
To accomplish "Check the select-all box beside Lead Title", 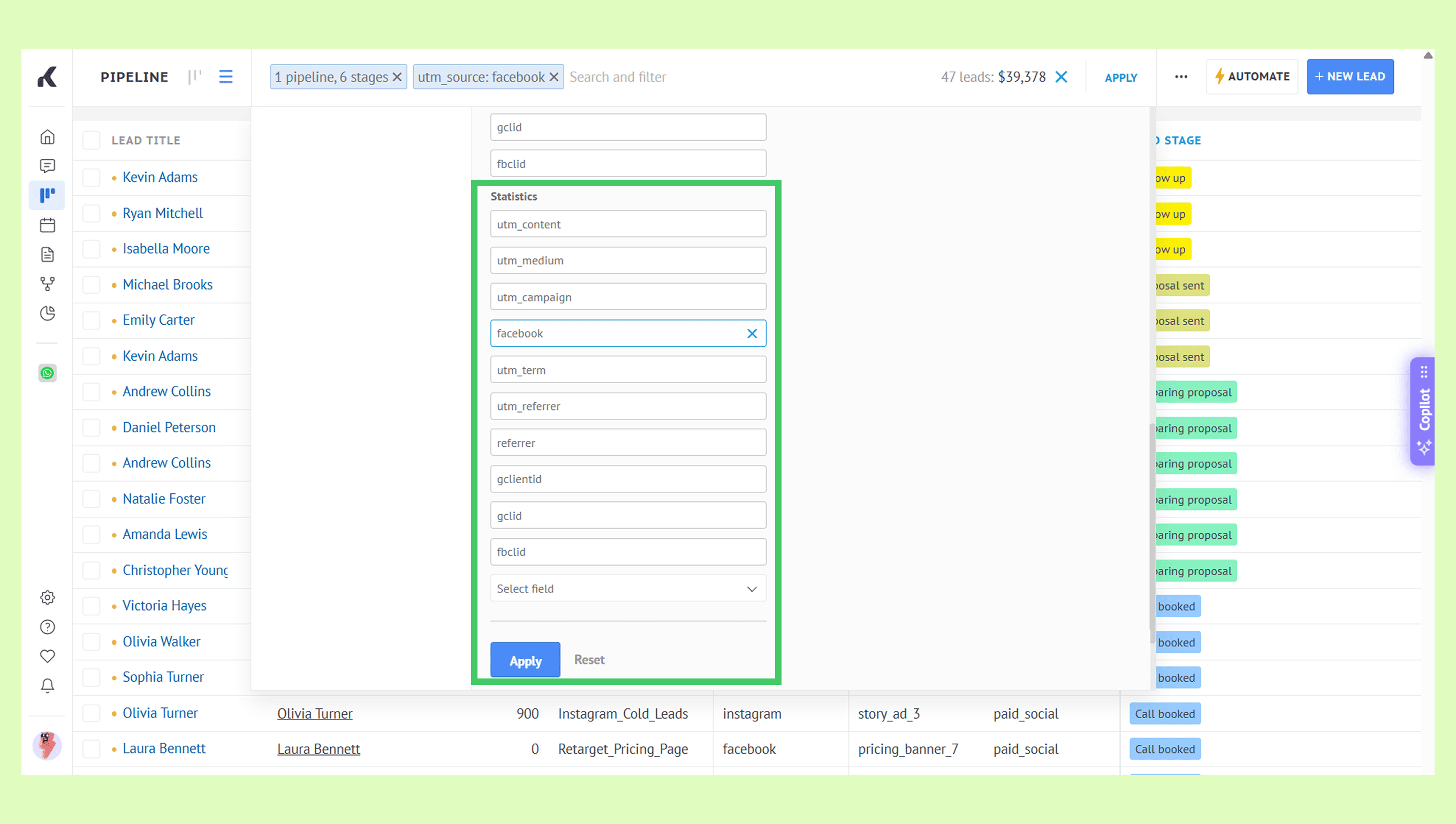I will click(91, 140).
